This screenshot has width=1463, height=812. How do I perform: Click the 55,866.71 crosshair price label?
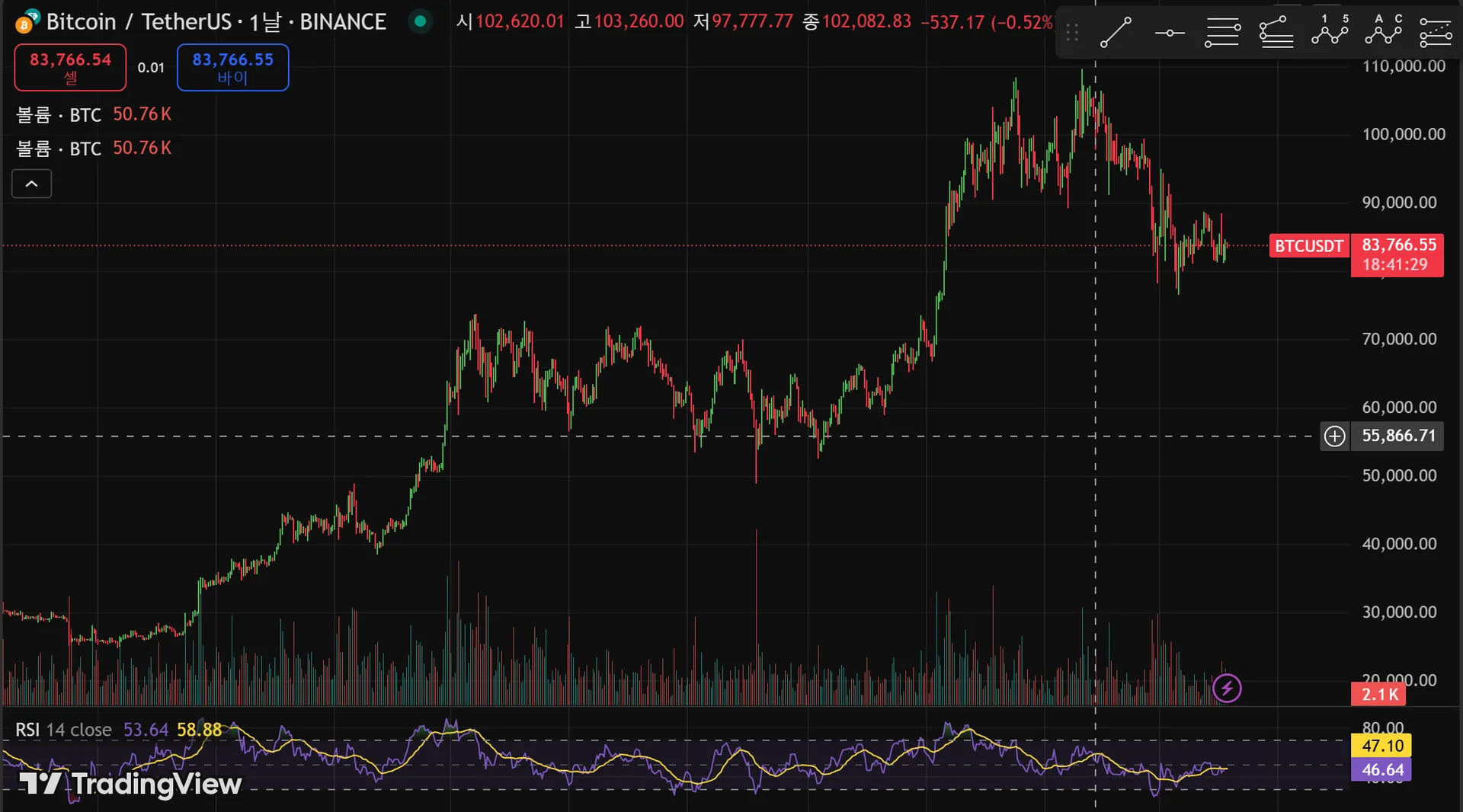[x=1398, y=436]
